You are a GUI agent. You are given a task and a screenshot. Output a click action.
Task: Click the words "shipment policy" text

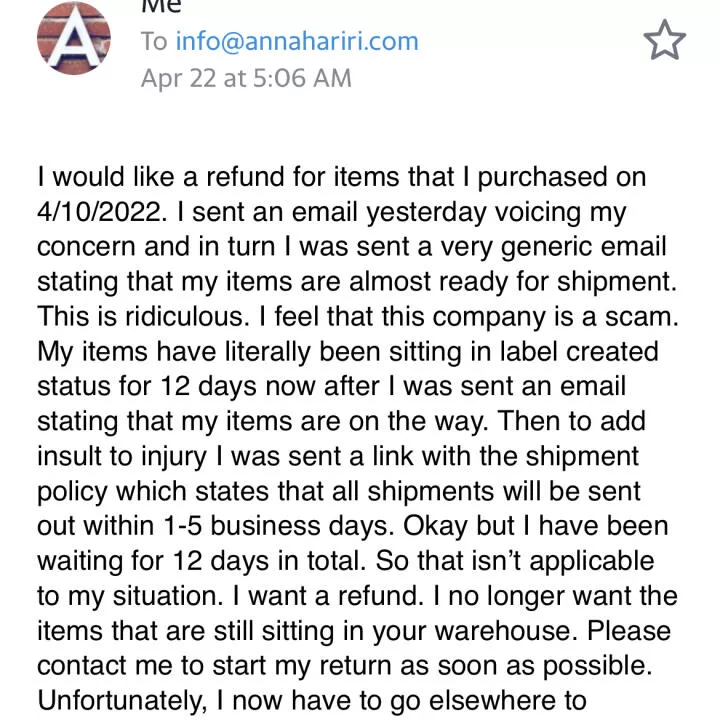click(338, 474)
